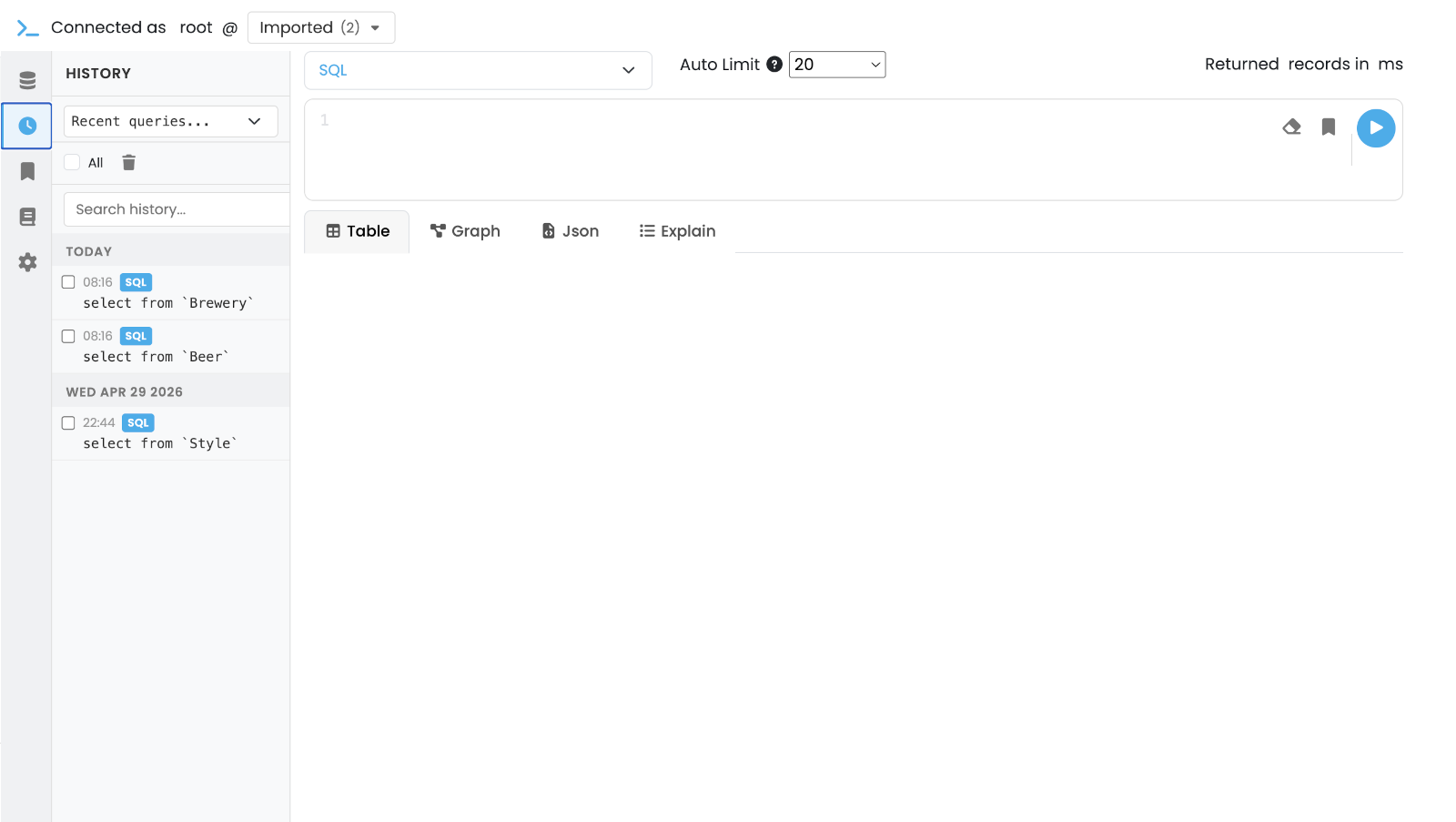This screenshot has height=822, width=1456.
Task: Click the Returned records in ms status
Action: [x=1304, y=65]
